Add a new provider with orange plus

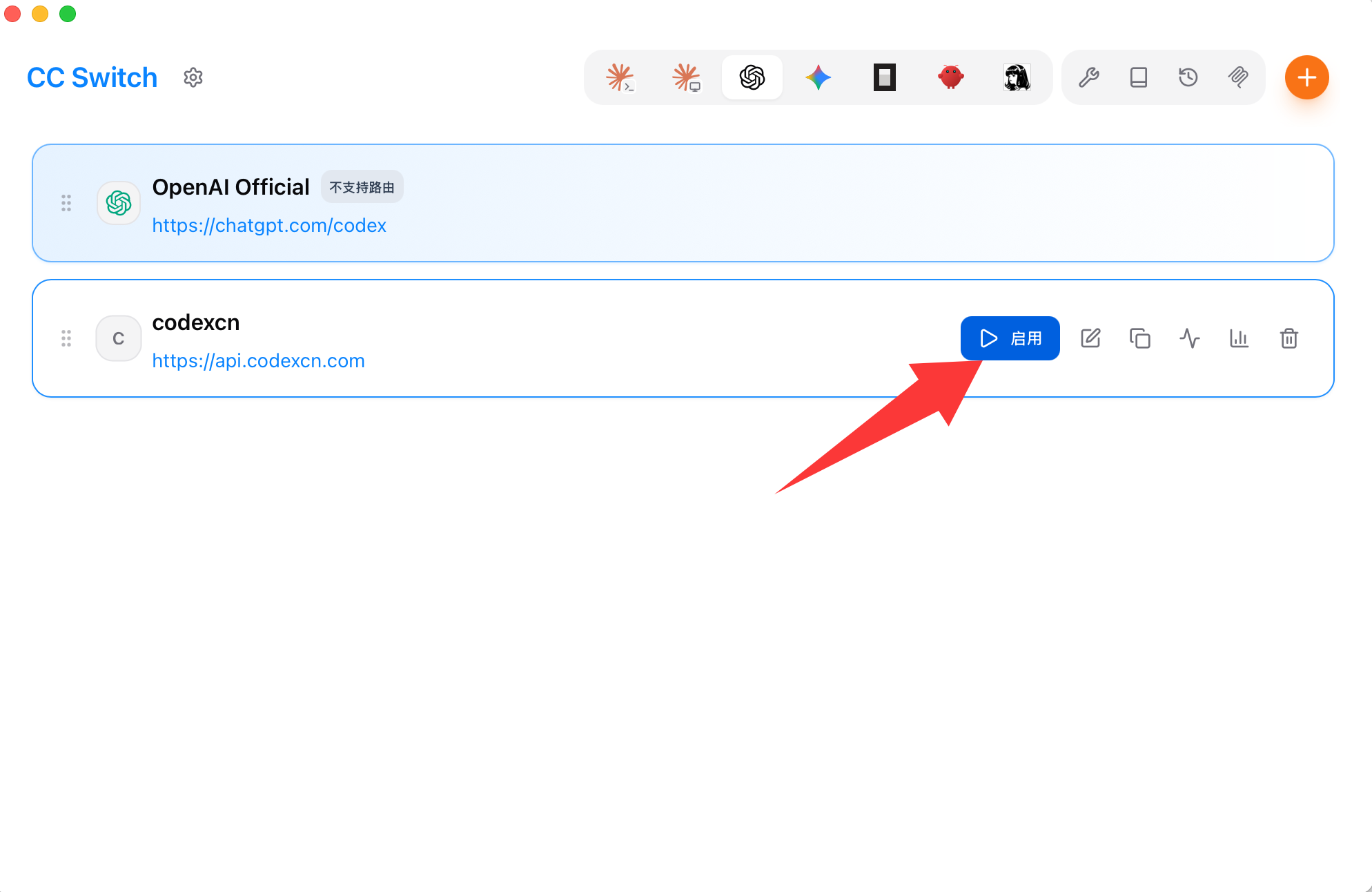pyautogui.click(x=1307, y=77)
